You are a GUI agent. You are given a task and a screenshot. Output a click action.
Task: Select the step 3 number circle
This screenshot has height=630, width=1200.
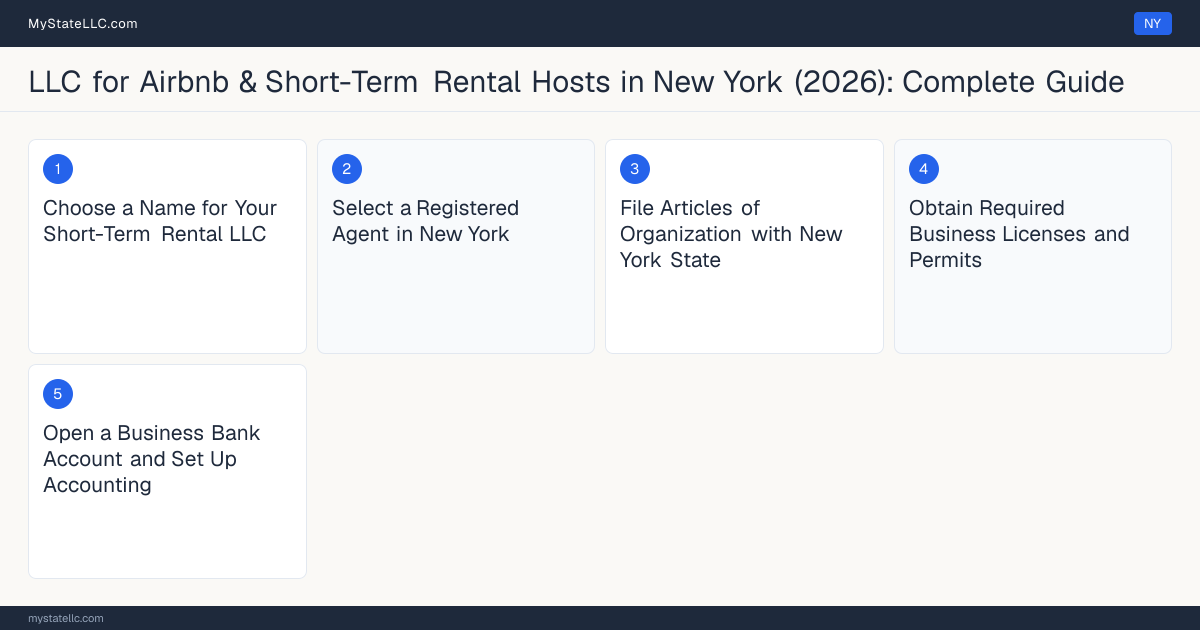click(x=635, y=169)
